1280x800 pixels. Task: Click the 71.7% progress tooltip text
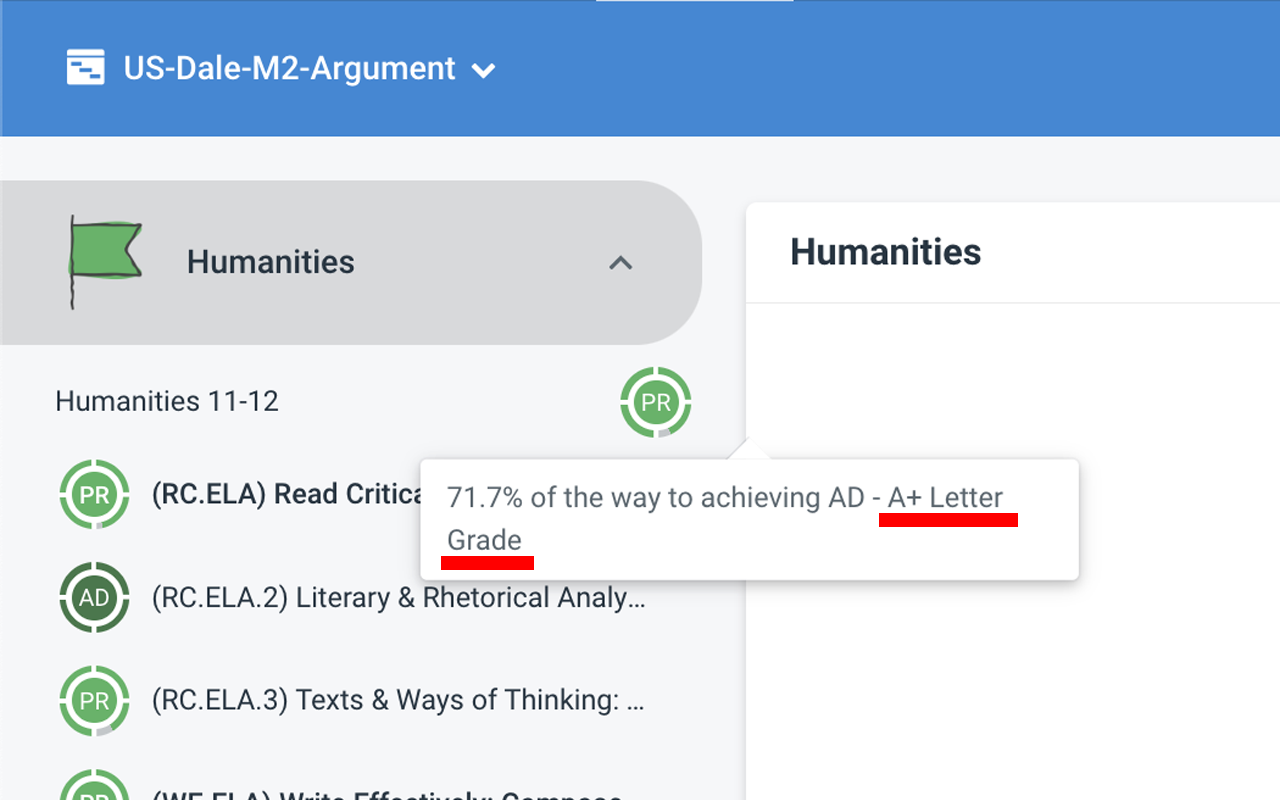point(655,497)
